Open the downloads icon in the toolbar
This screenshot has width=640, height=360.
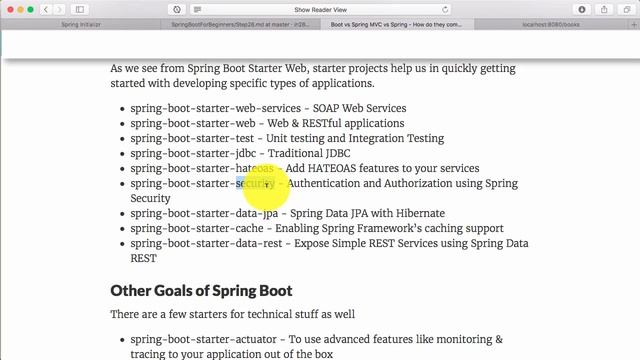click(582, 9)
